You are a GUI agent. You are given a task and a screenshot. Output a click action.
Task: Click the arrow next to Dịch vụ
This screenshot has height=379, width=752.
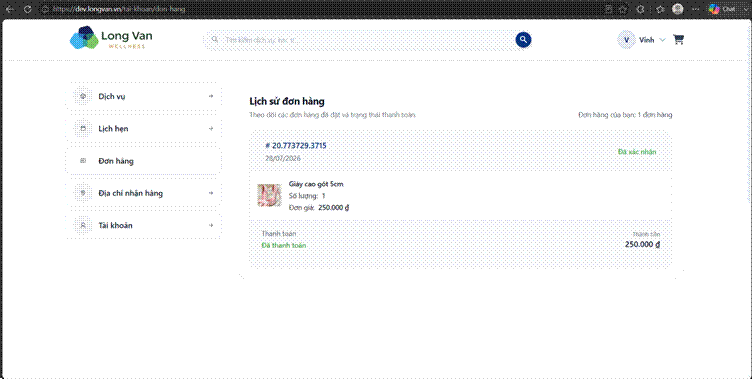(x=211, y=96)
